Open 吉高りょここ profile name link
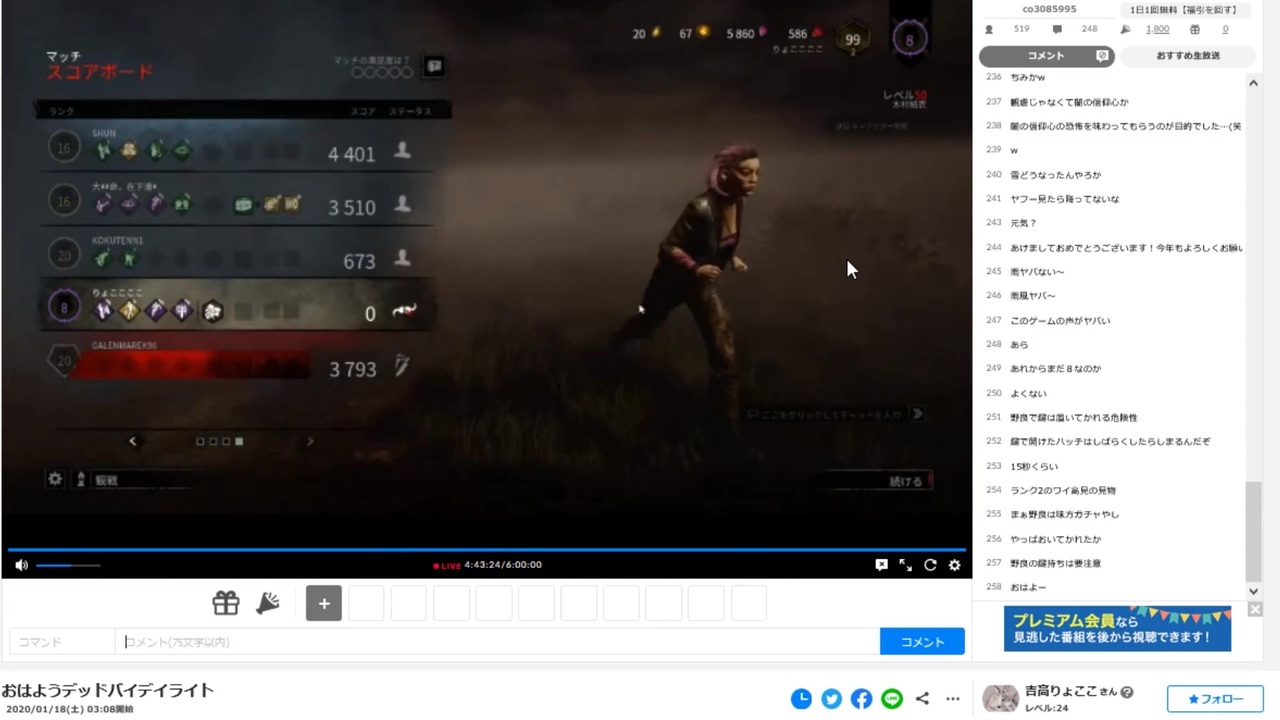Image resolution: width=1280 pixels, height=720 pixels. click(1062, 692)
